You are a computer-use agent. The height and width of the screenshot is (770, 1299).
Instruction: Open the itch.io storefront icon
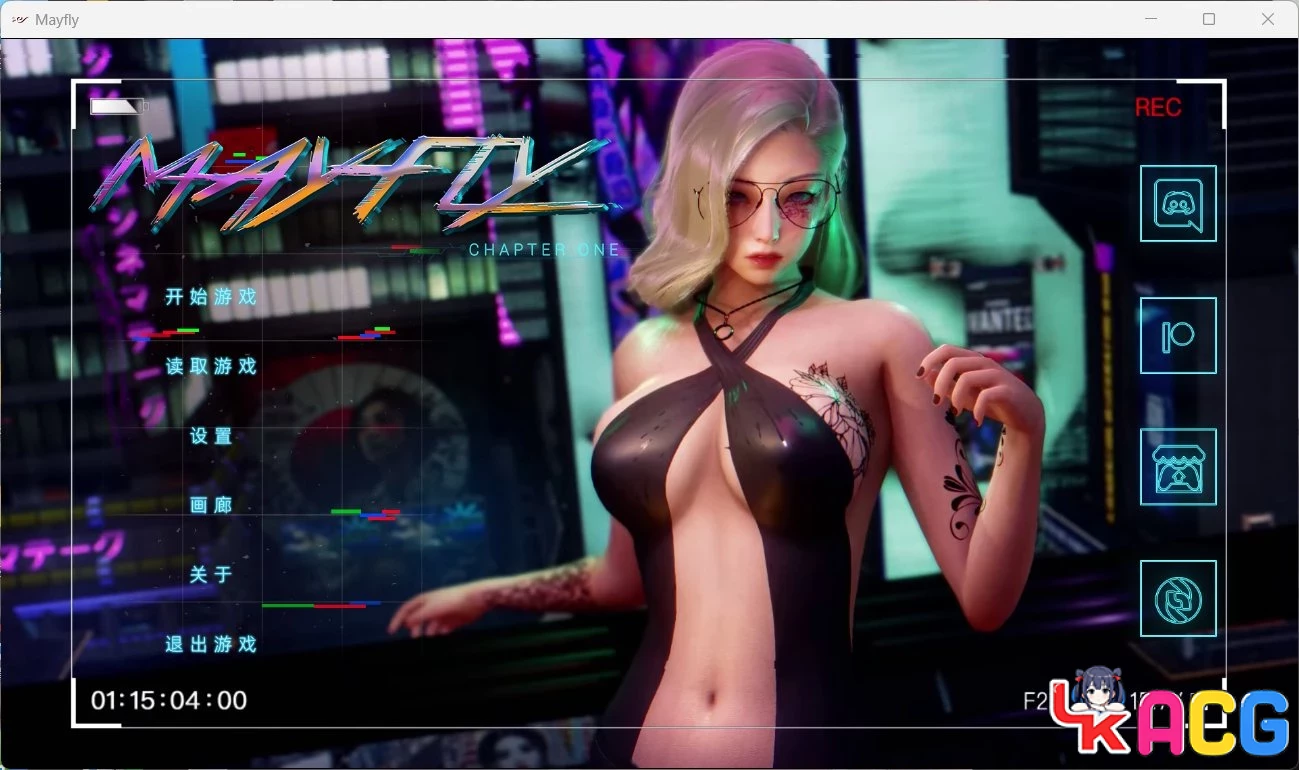(1178, 467)
